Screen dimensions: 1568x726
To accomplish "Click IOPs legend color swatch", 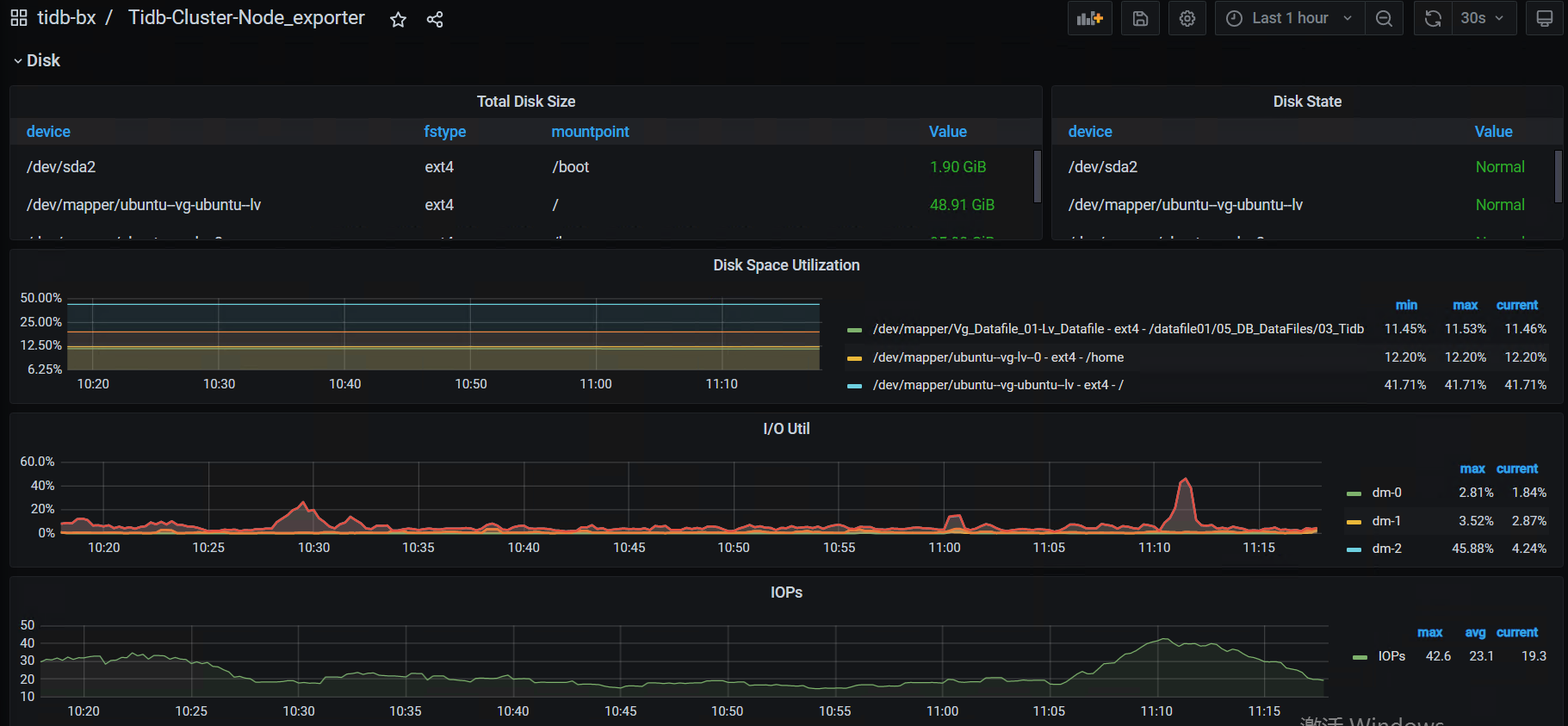I will pyautogui.click(x=1360, y=657).
